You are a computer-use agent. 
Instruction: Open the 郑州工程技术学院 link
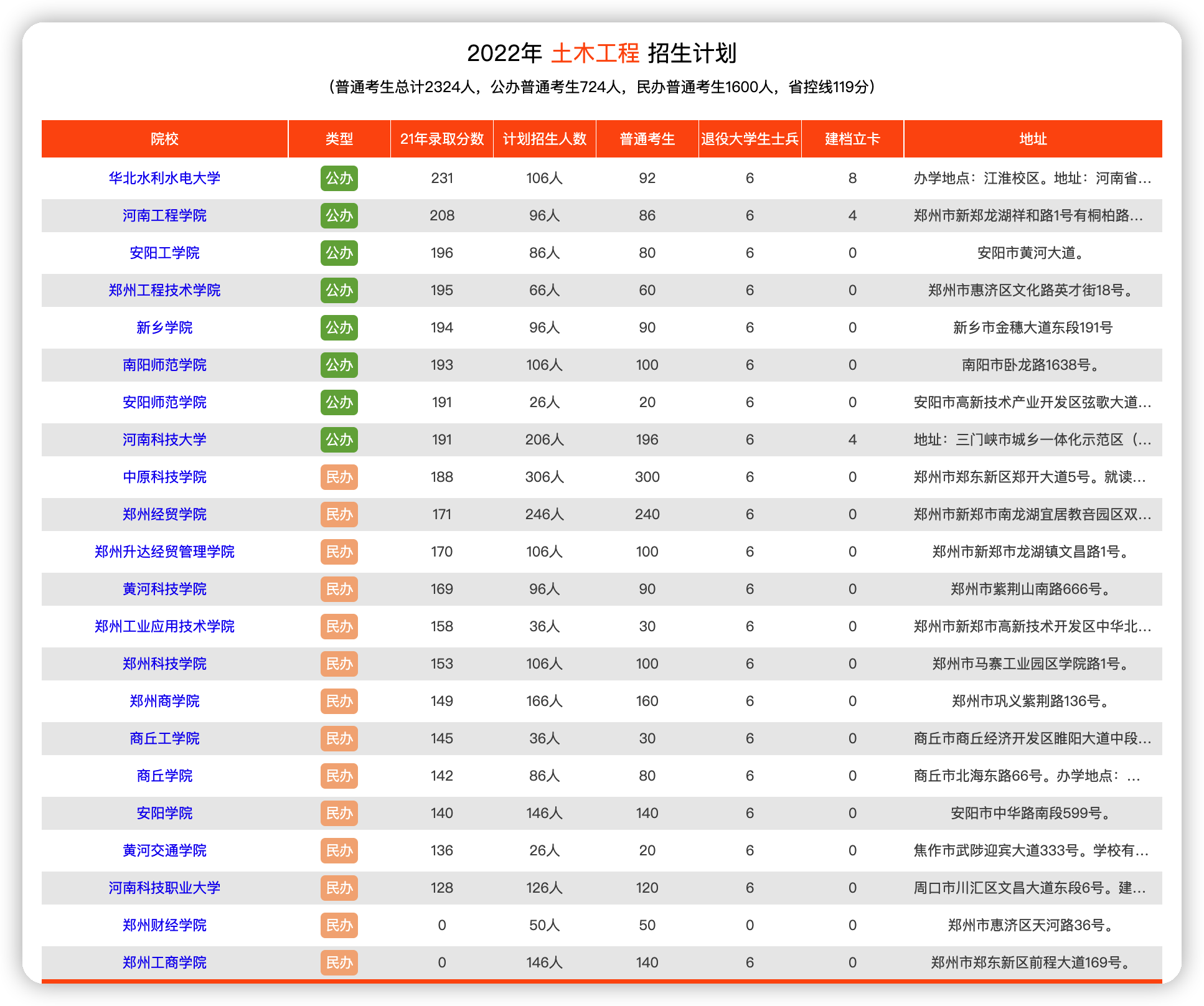point(164,290)
